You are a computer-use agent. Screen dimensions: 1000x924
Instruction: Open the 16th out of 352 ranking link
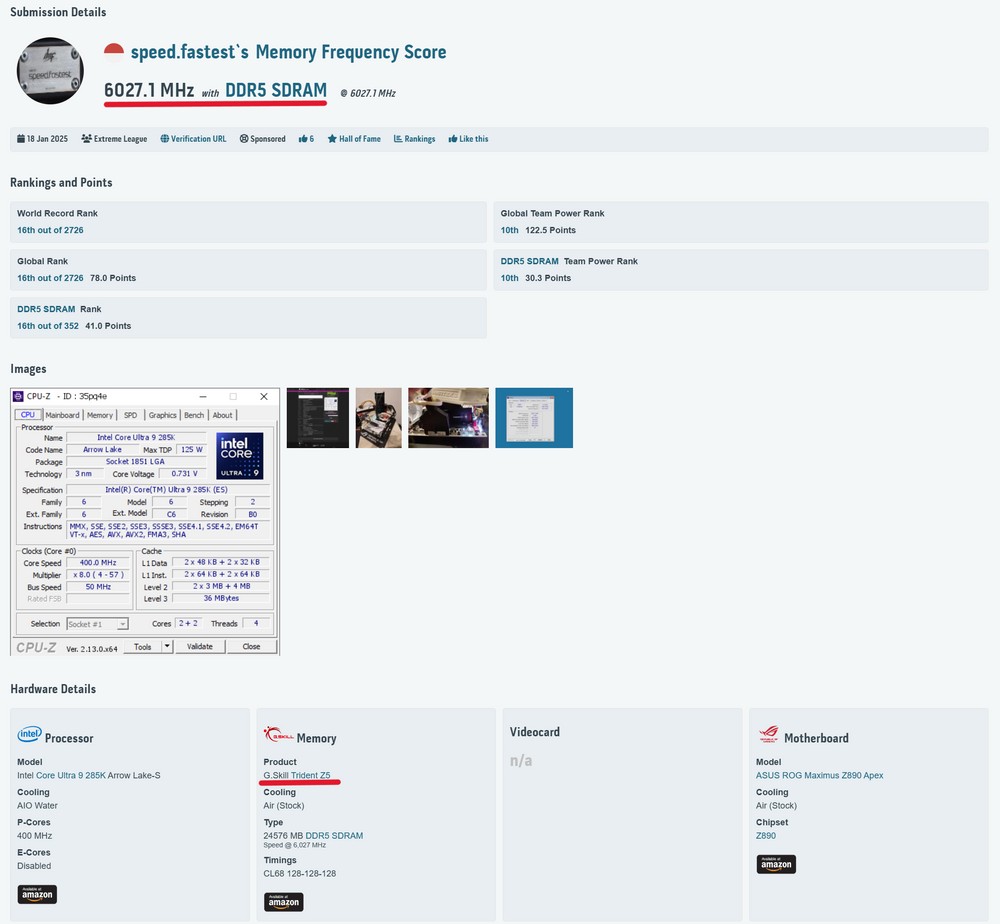[x=48, y=326]
